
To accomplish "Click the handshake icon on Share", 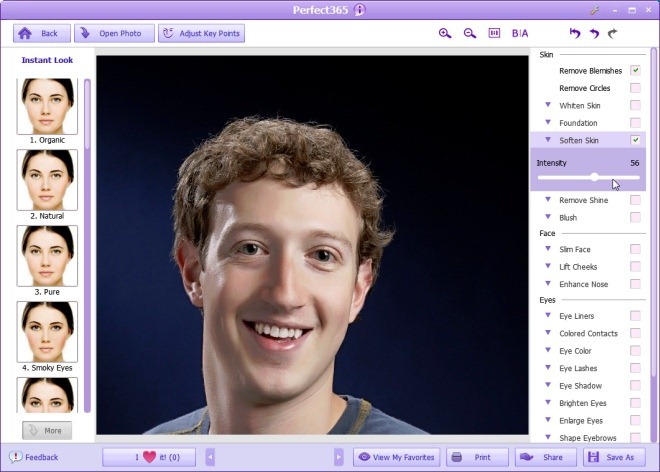I will coord(527,457).
